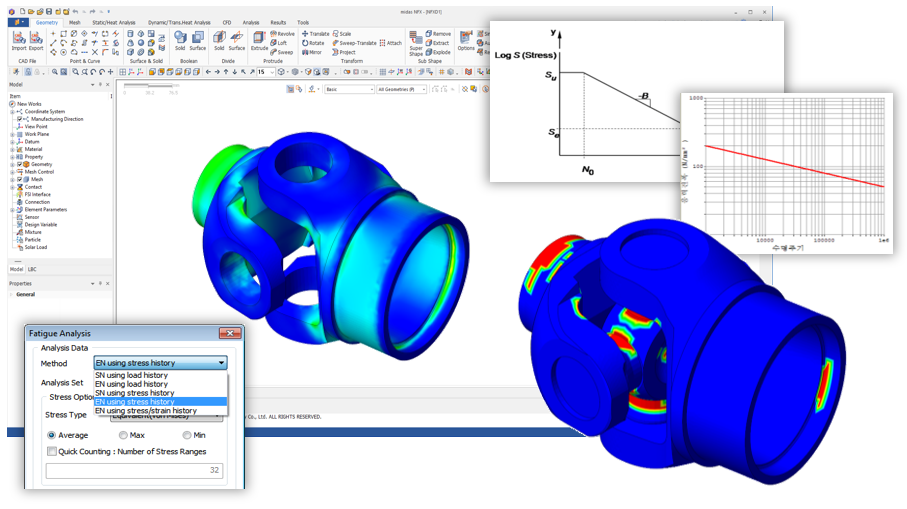Toggle the Geometry visibility checkbox
Image resolution: width=907 pixels, height=509 pixels.
point(20,164)
